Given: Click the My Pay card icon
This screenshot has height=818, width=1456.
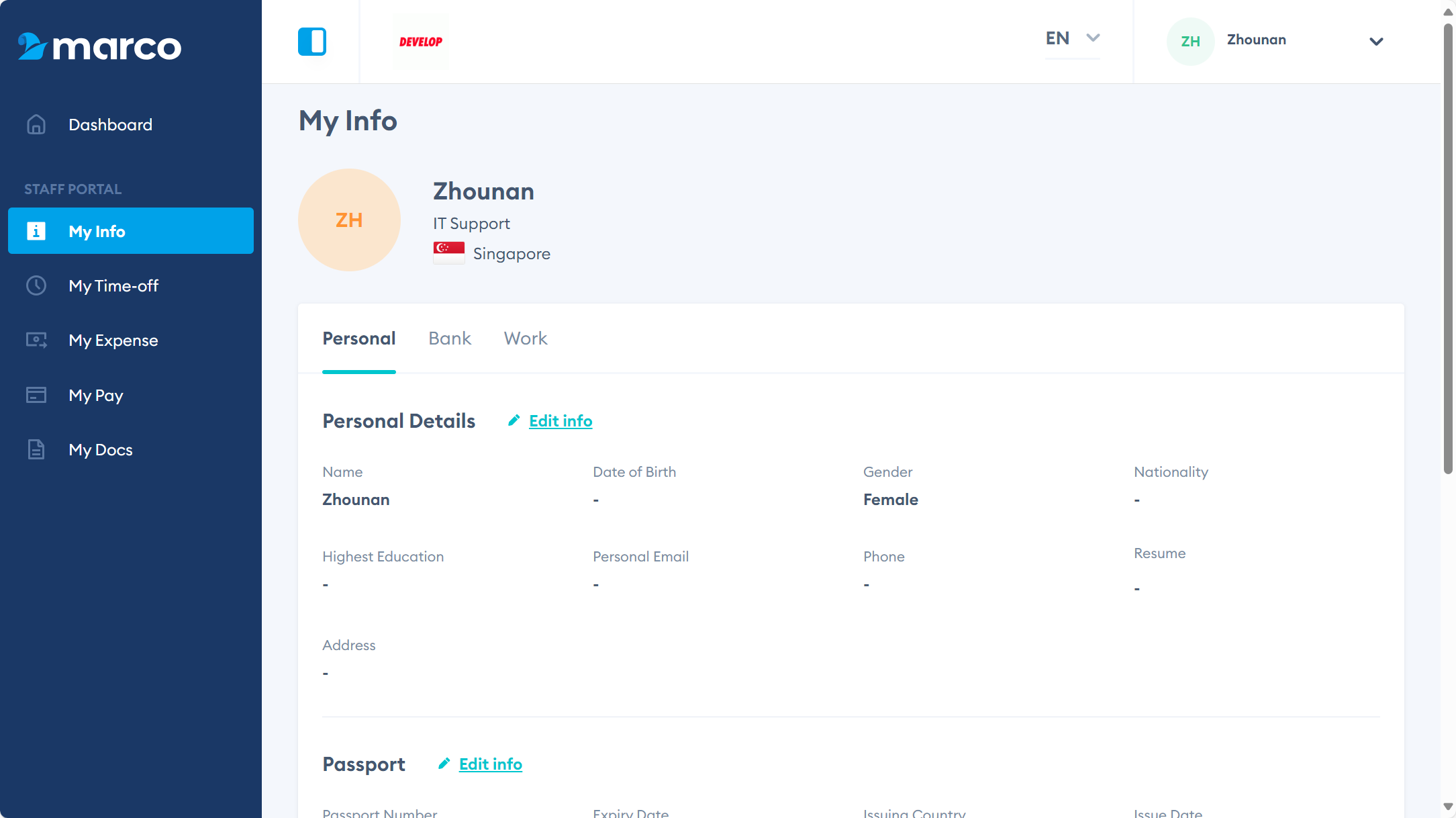Looking at the screenshot, I should coord(36,395).
